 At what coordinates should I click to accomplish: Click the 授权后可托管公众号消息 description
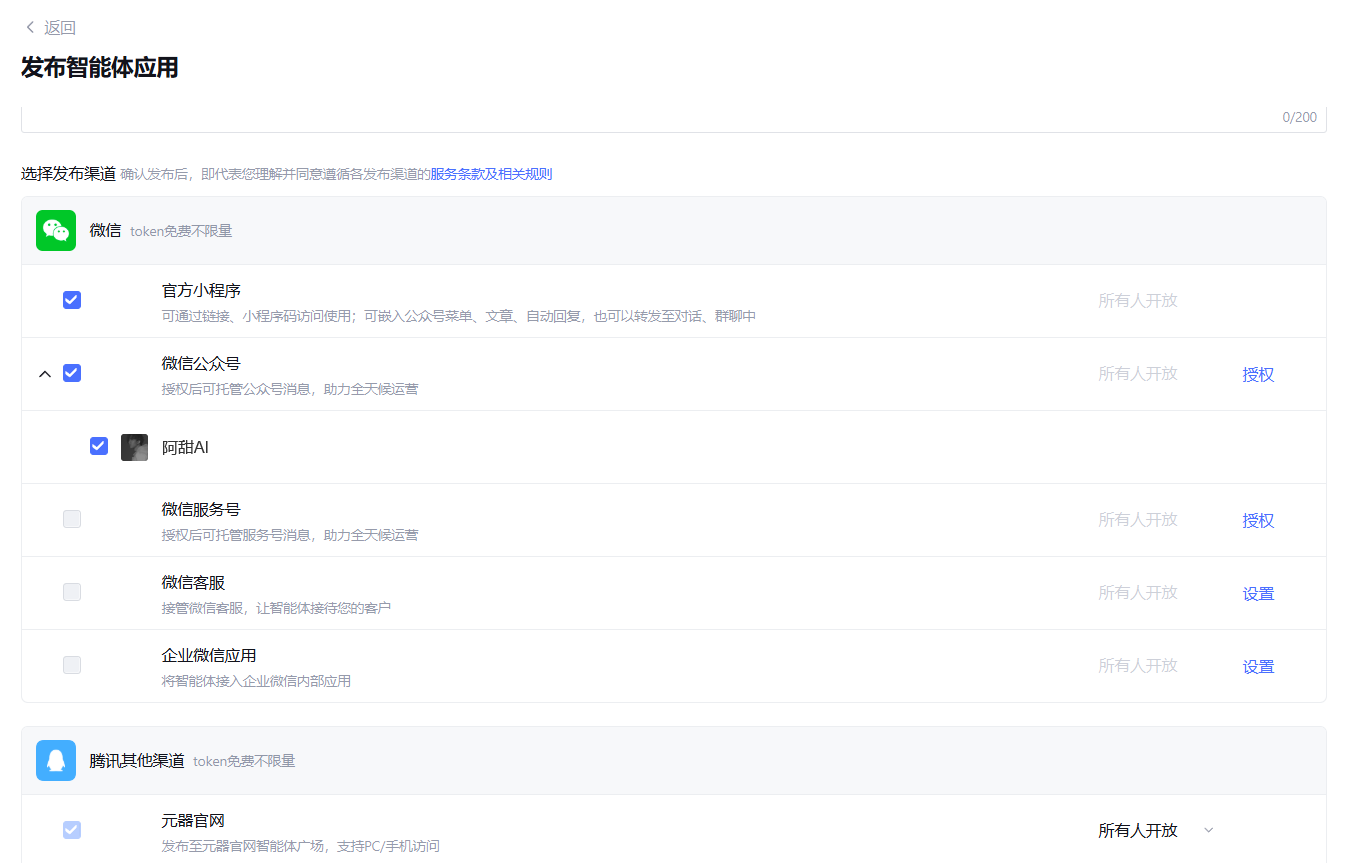290,389
